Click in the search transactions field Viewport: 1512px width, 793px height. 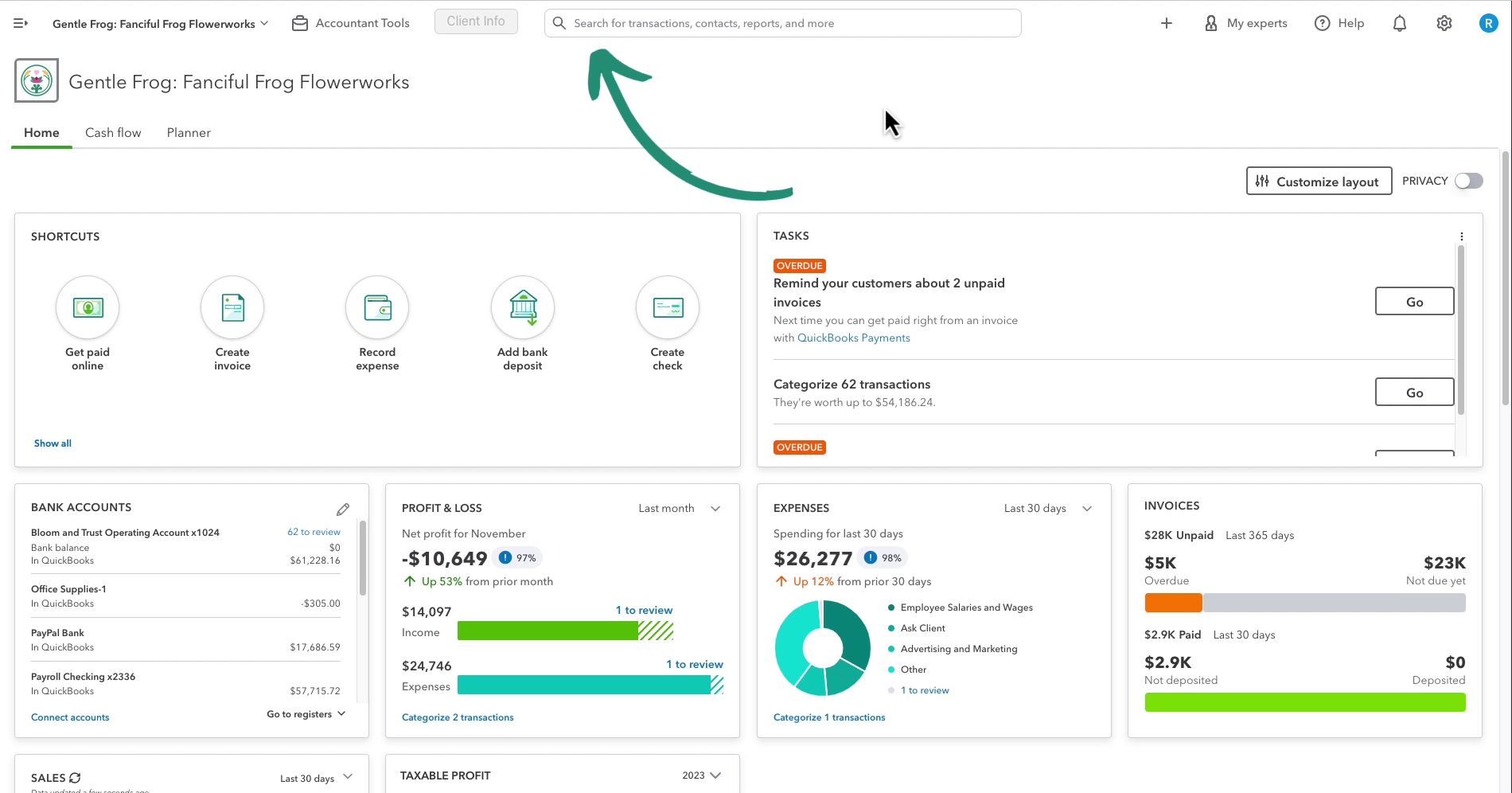(782, 23)
